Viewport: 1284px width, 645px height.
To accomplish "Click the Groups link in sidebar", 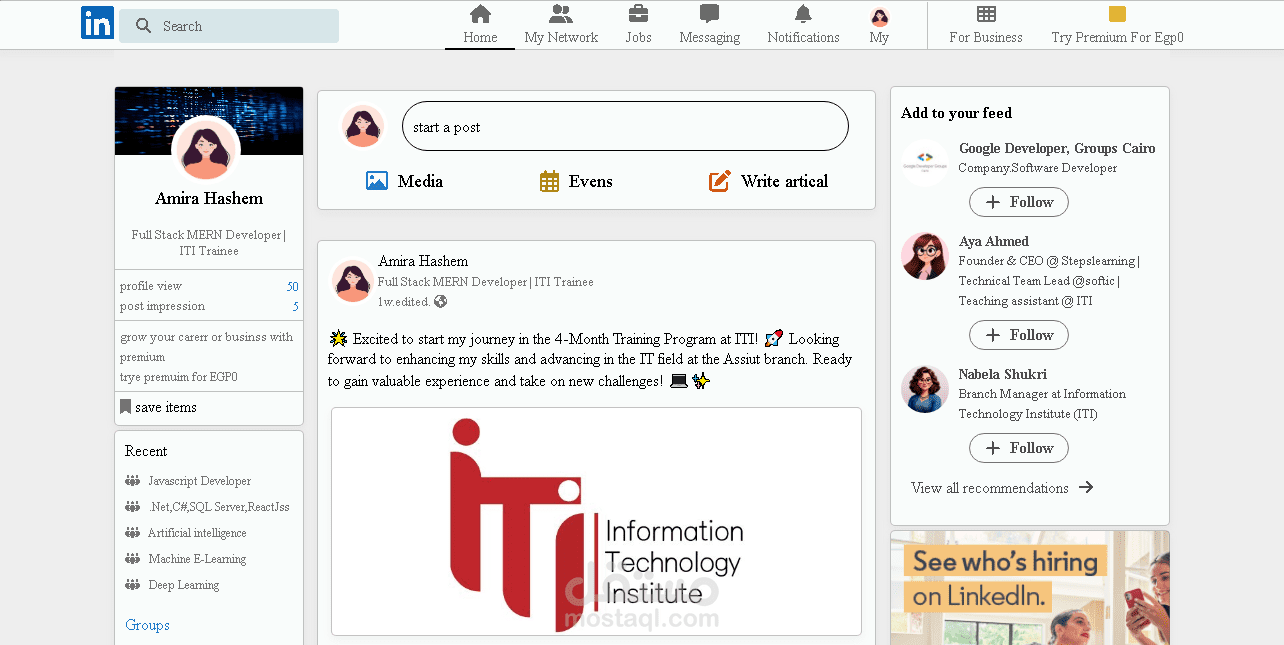I will (x=147, y=625).
